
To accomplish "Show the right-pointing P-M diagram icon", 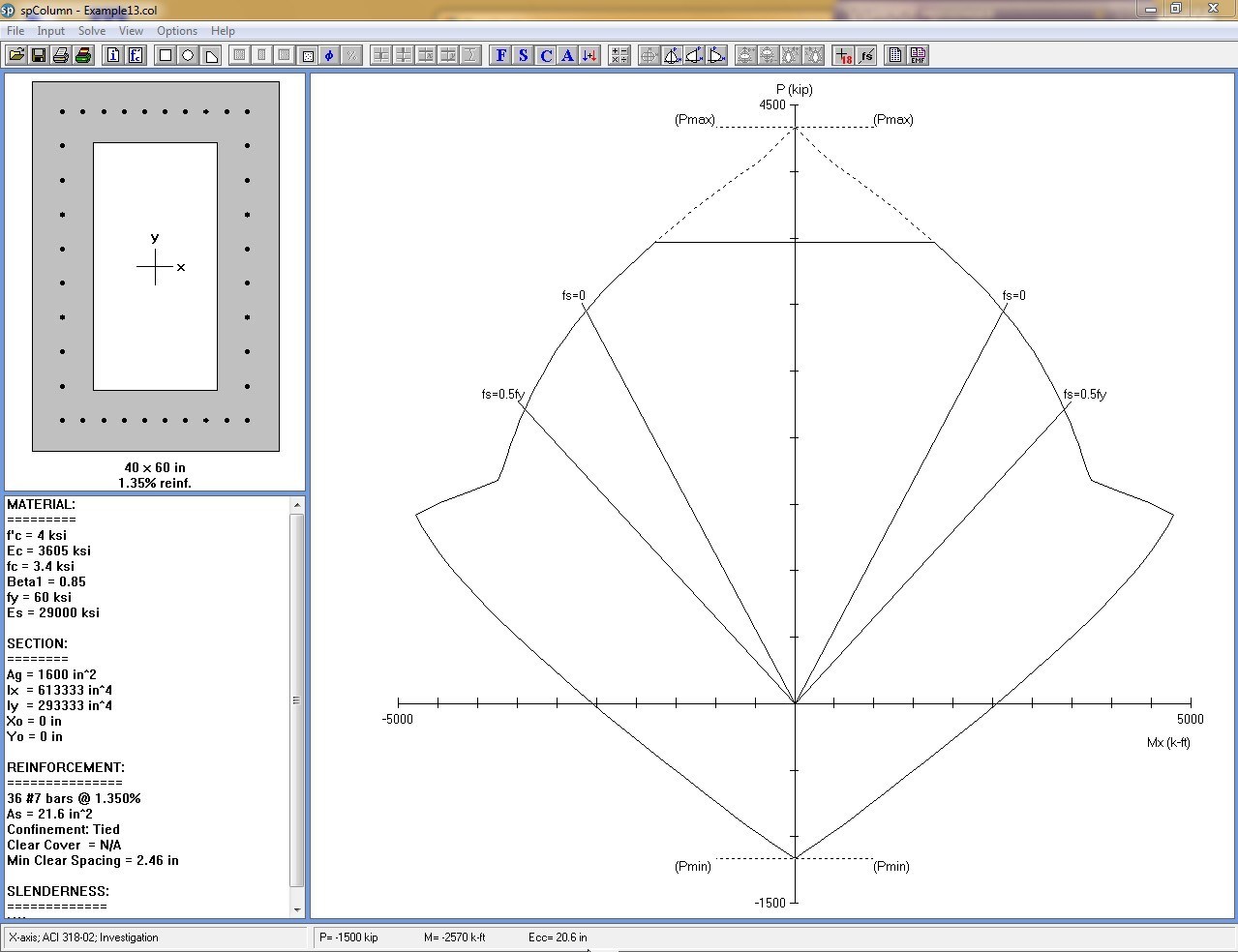I will tap(716, 55).
